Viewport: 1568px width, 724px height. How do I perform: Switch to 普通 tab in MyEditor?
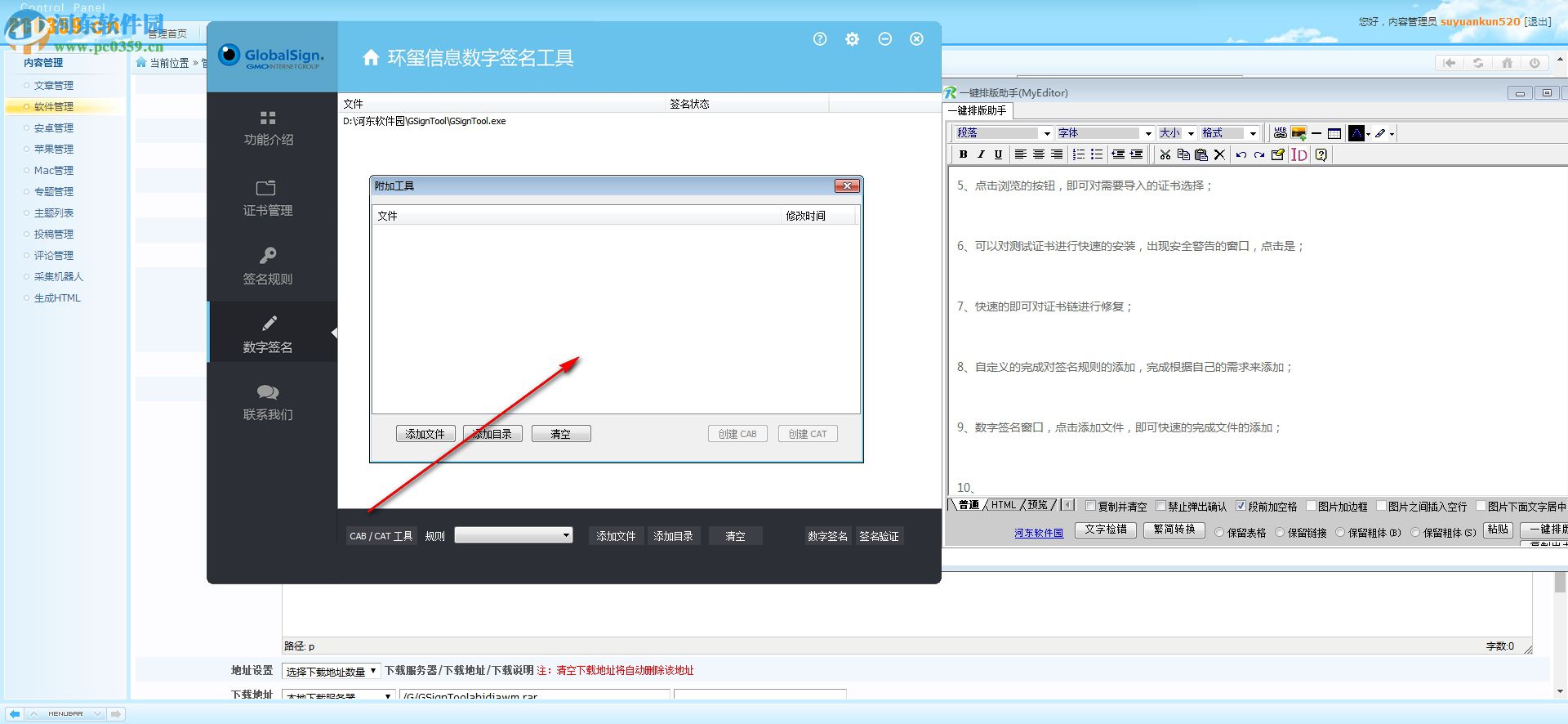(969, 505)
